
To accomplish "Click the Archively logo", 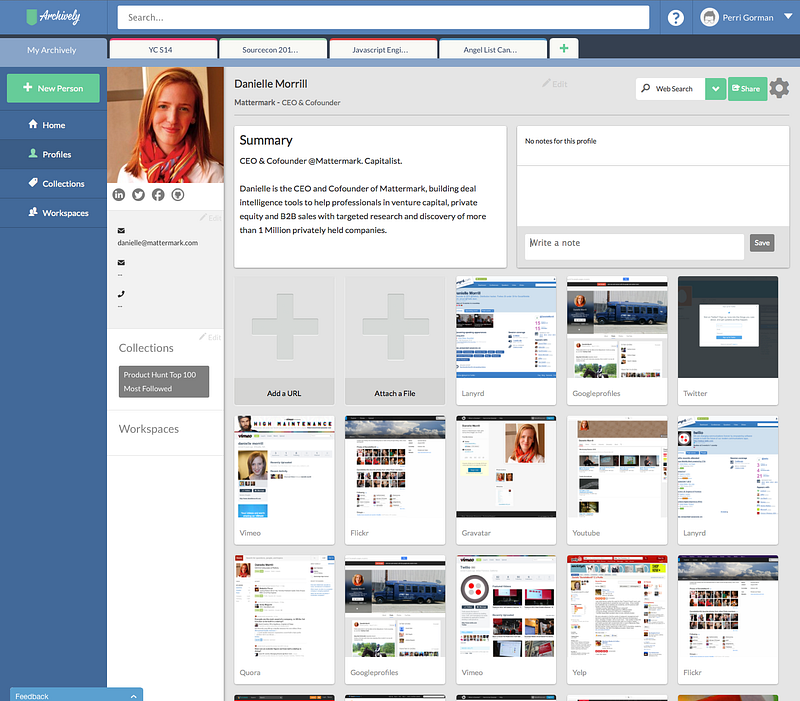I will point(53,16).
